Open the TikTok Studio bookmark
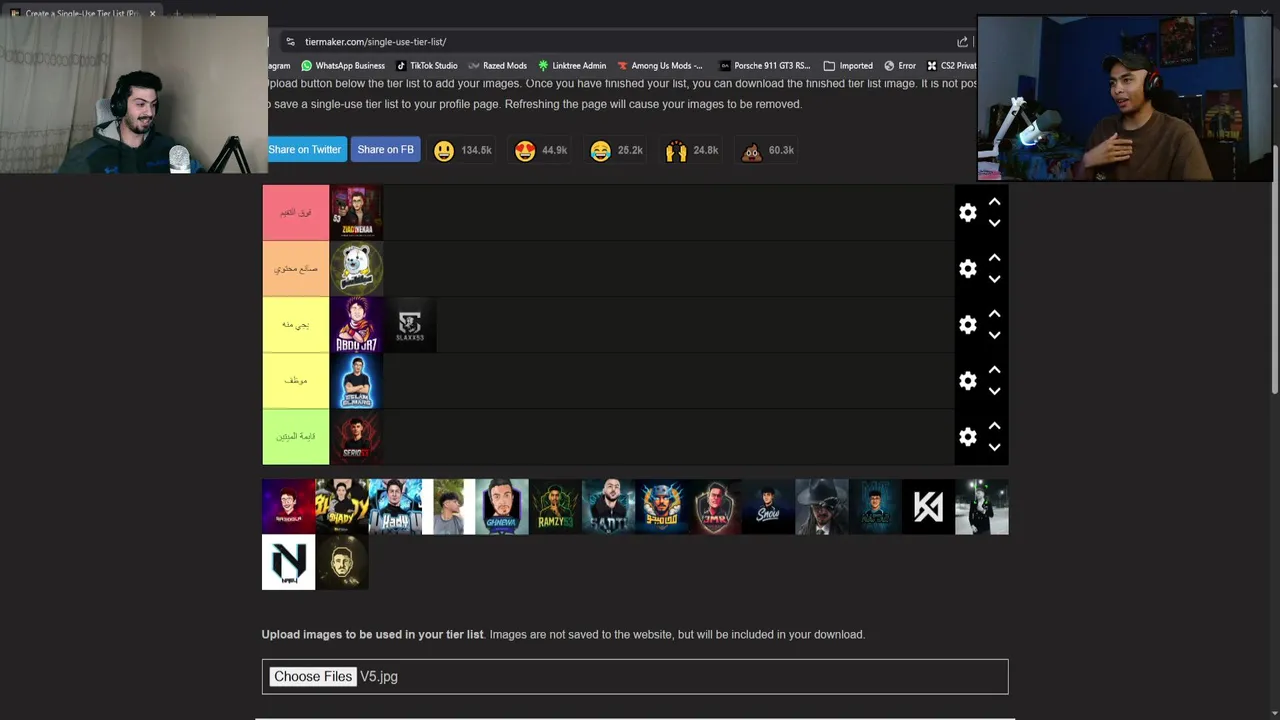 coord(426,66)
